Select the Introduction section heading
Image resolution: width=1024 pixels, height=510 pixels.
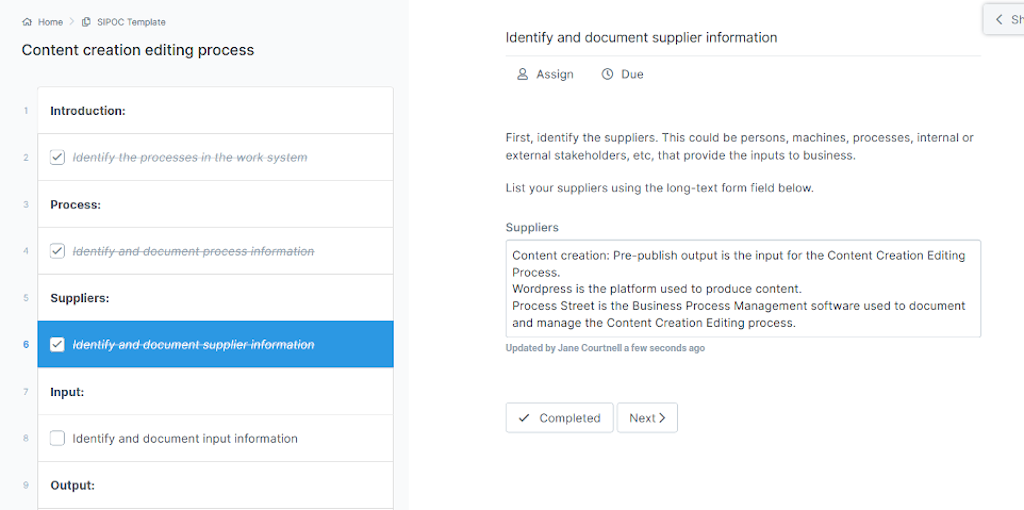(x=88, y=111)
